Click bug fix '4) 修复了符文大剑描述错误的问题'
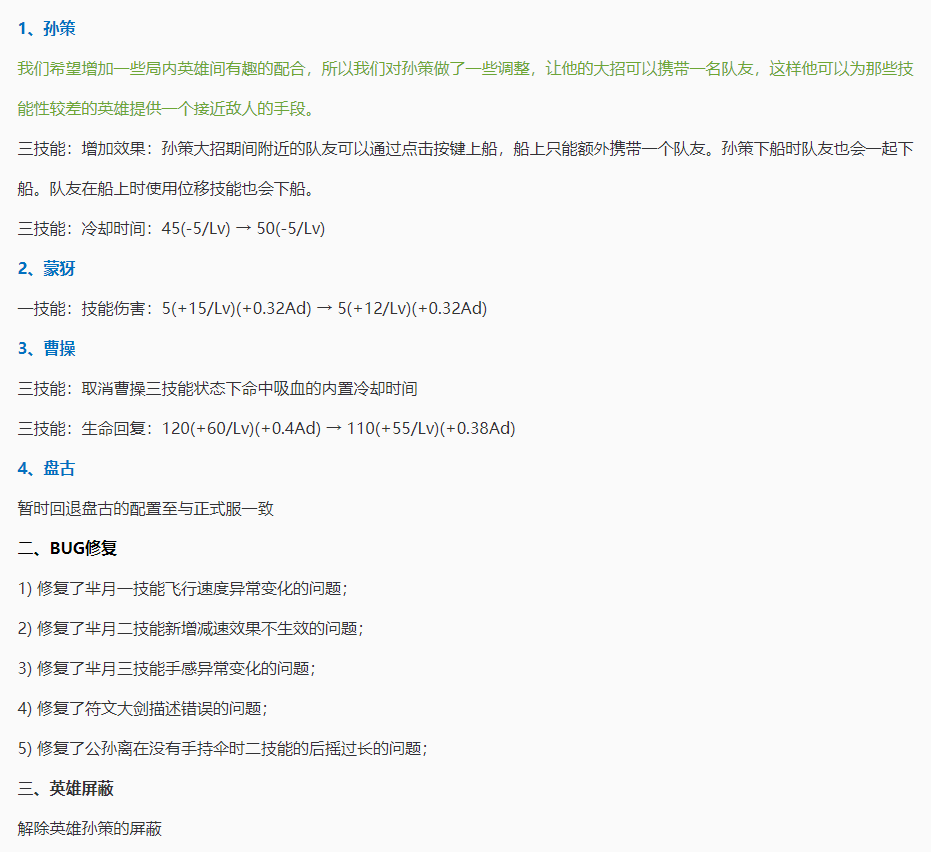 [x=143, y=708]
